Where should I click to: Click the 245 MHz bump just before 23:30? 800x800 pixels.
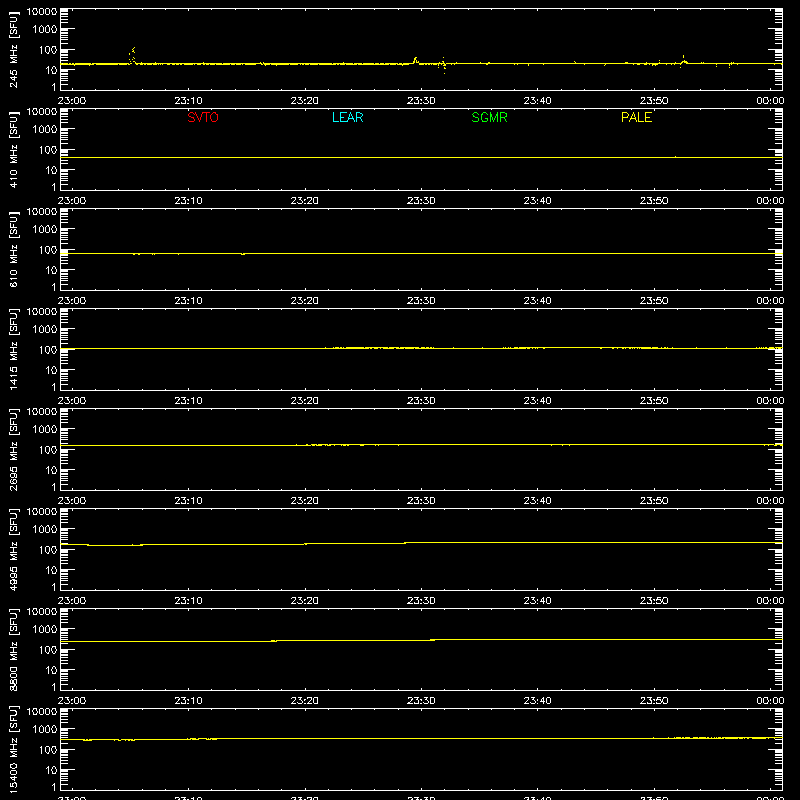coord(416,61)
